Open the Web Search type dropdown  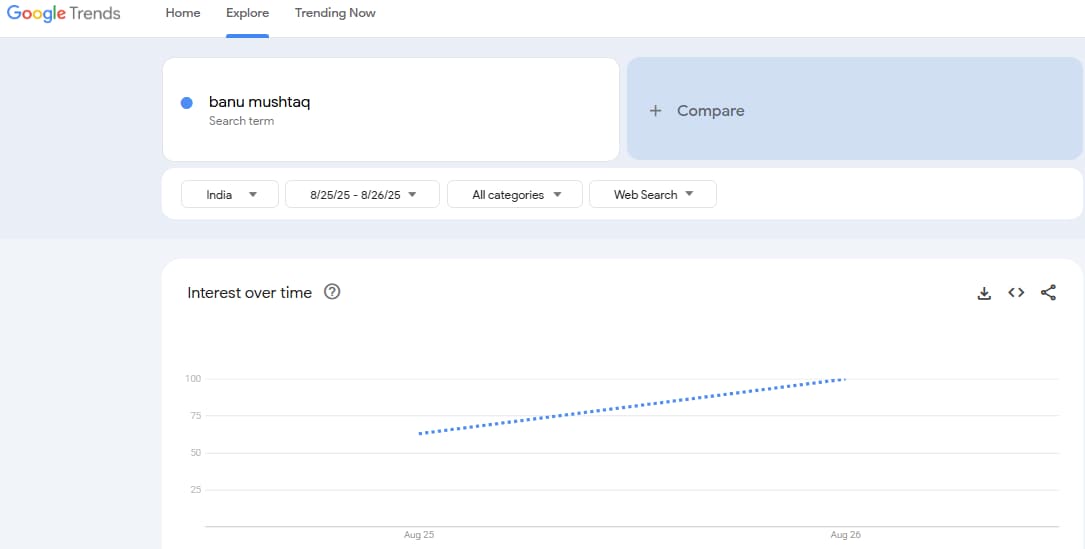[x=653, y=195]
